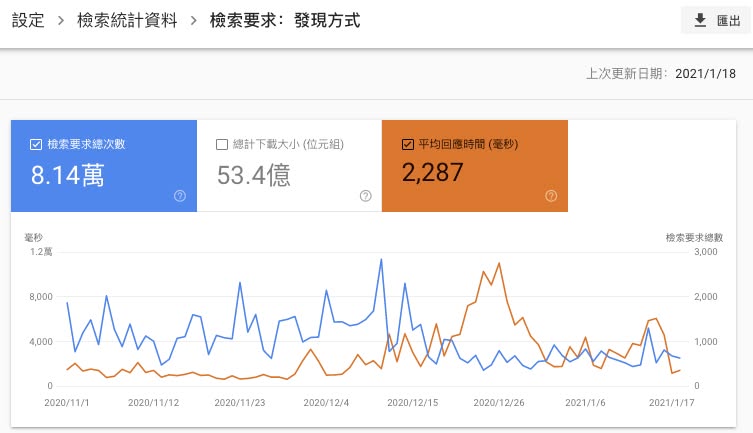The image size is (753, 433).
Task: Click x-axis label 2020/12/26
Action: pyautogui.click(x=499, y=402)
